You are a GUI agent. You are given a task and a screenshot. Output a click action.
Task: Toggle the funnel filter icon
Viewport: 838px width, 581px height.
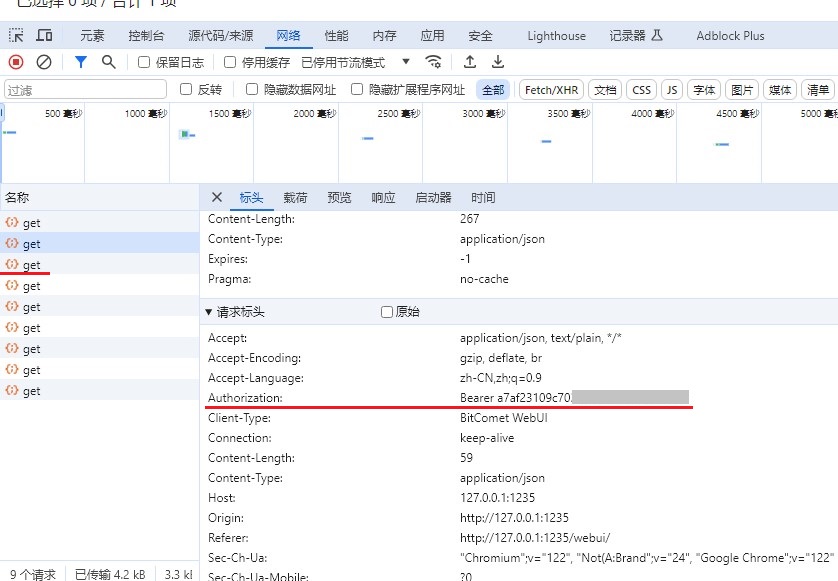(x=81, y=62)
